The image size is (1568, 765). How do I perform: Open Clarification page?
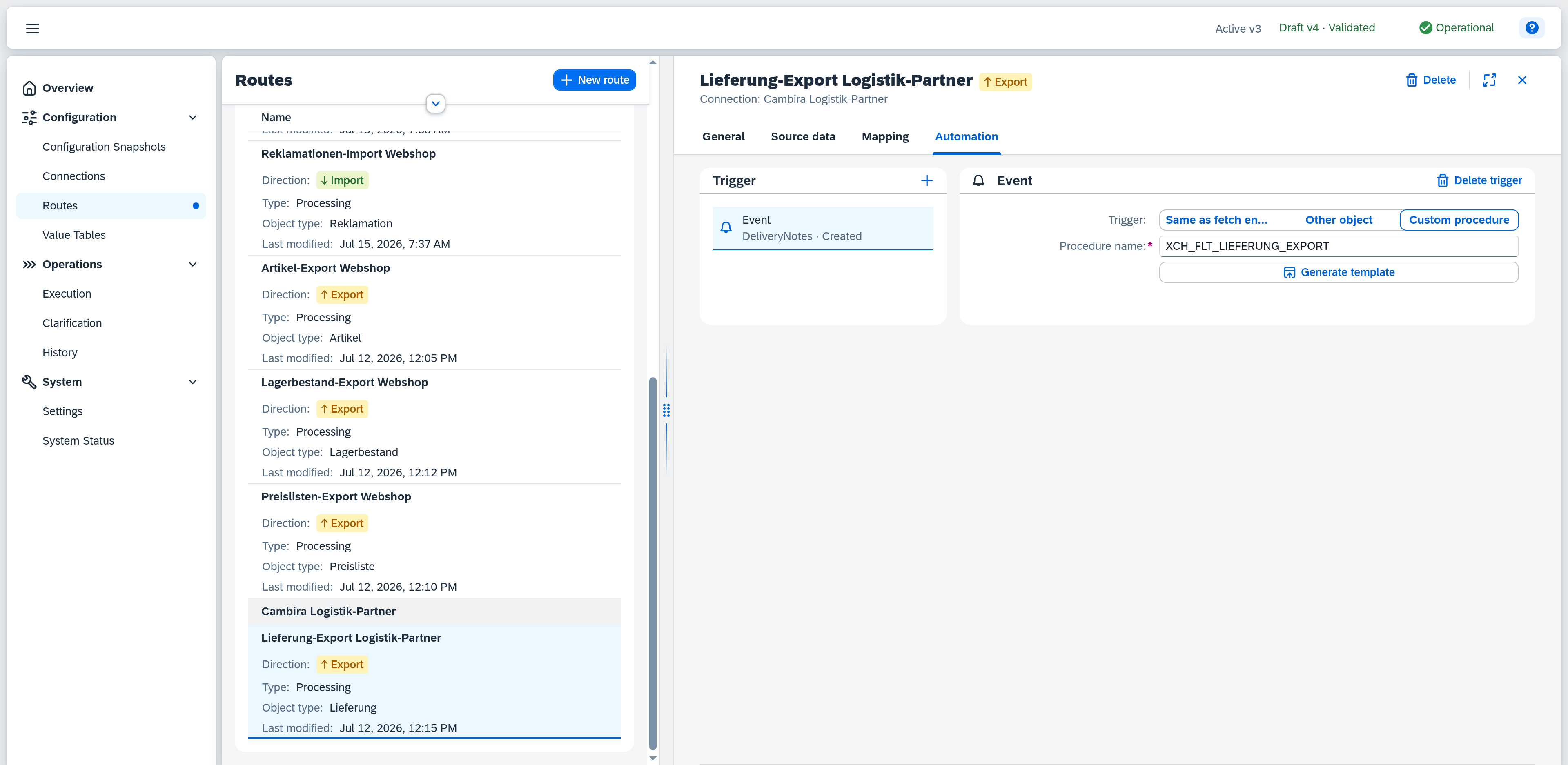tap(111, 323)
